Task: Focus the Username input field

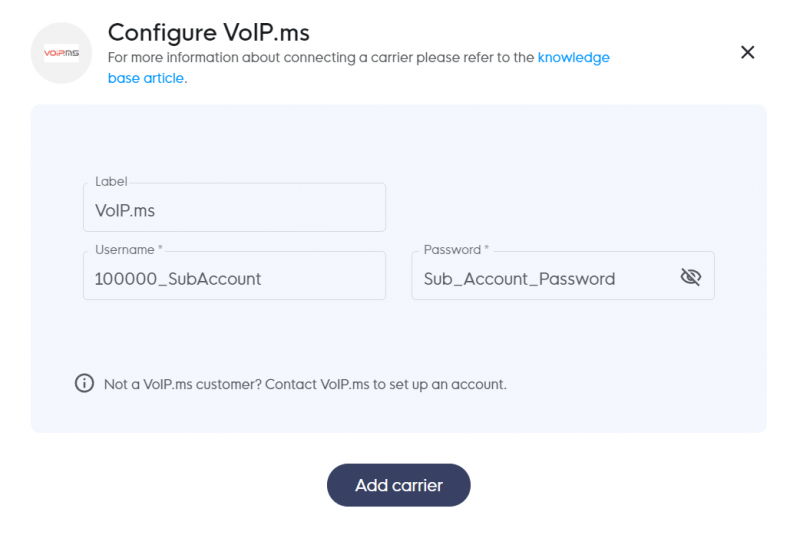Action: click(x=234, y=275)
